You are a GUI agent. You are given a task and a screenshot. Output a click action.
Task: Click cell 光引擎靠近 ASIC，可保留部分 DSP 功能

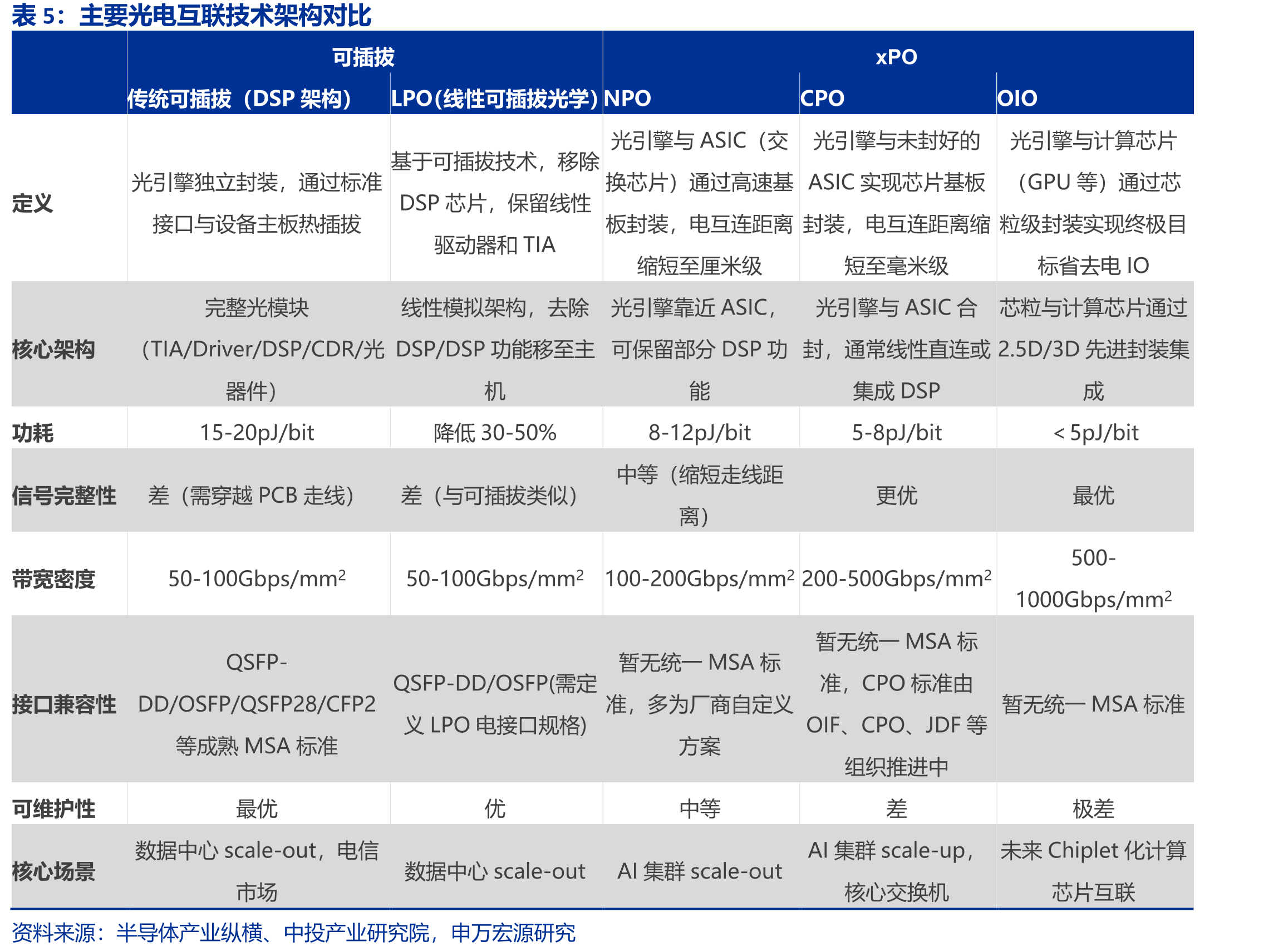pyautogui.click(x=699, y=350)
